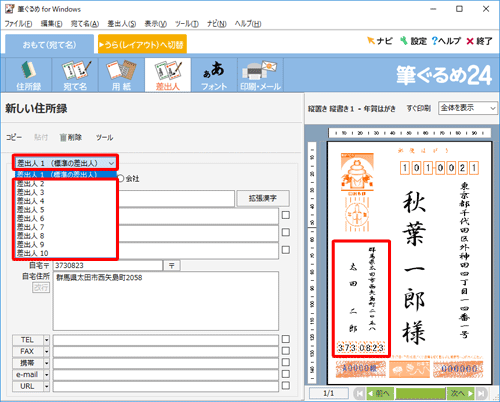Open the e-mail label dropdown arrow

[x=47, y=375]
